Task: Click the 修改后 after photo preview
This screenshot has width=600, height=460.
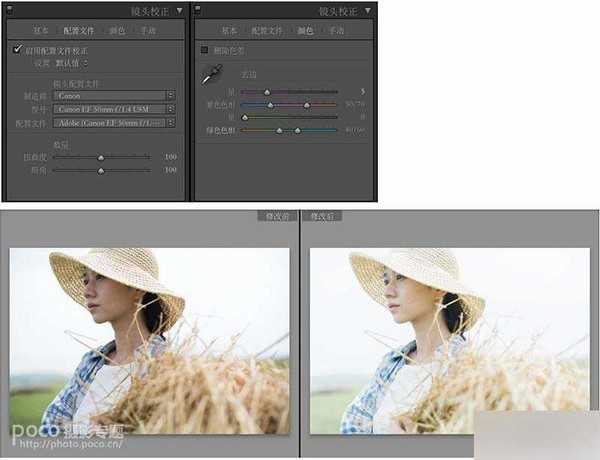Action: click(450, 340)
